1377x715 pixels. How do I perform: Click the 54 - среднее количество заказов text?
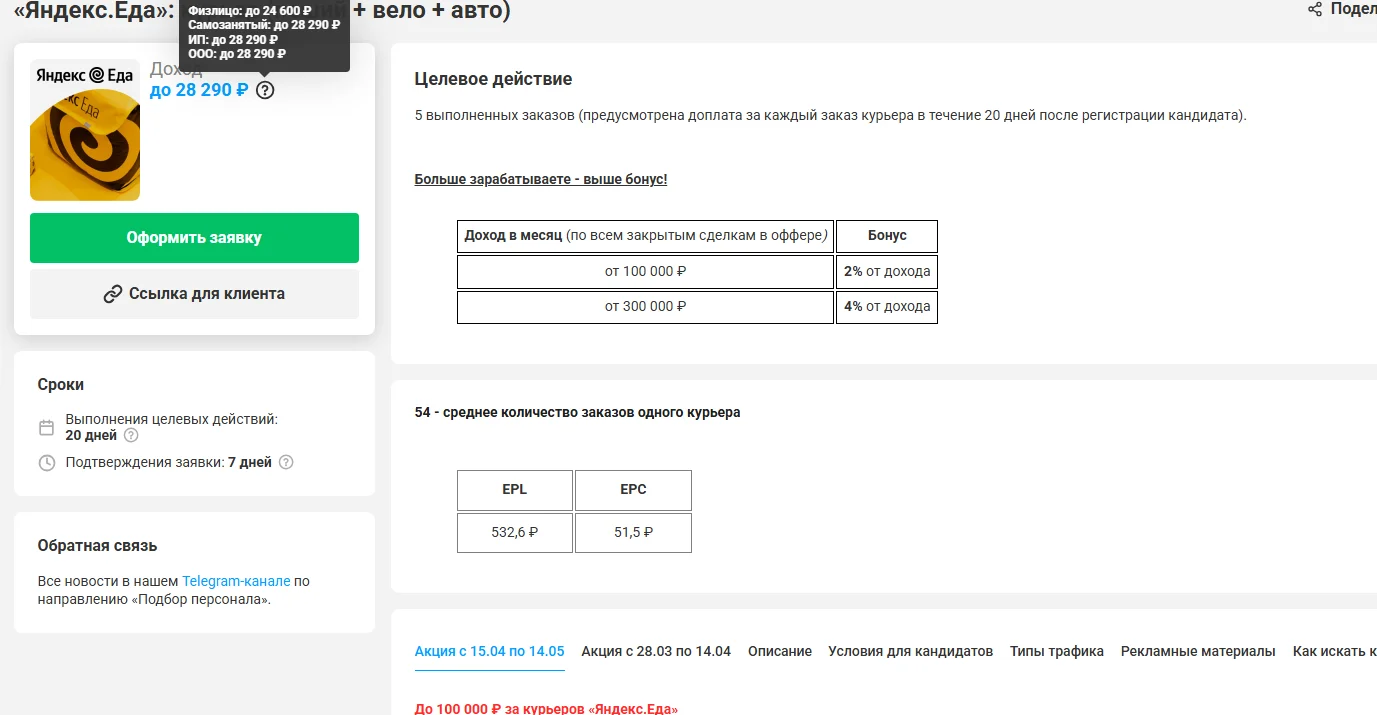578,412
